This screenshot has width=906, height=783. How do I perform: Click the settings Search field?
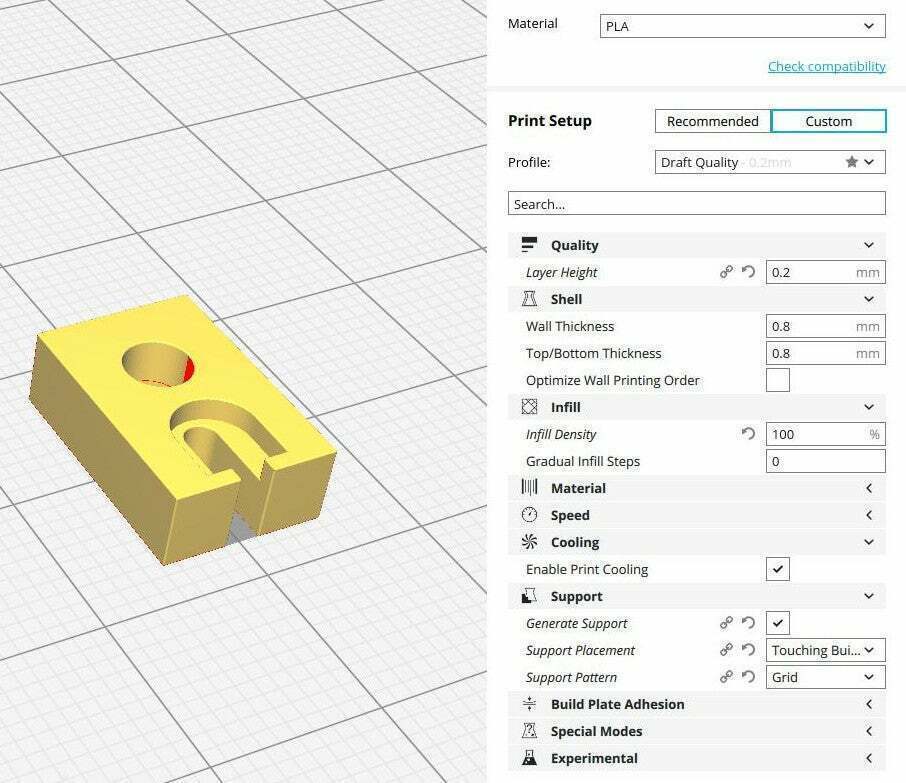[696, 203]
